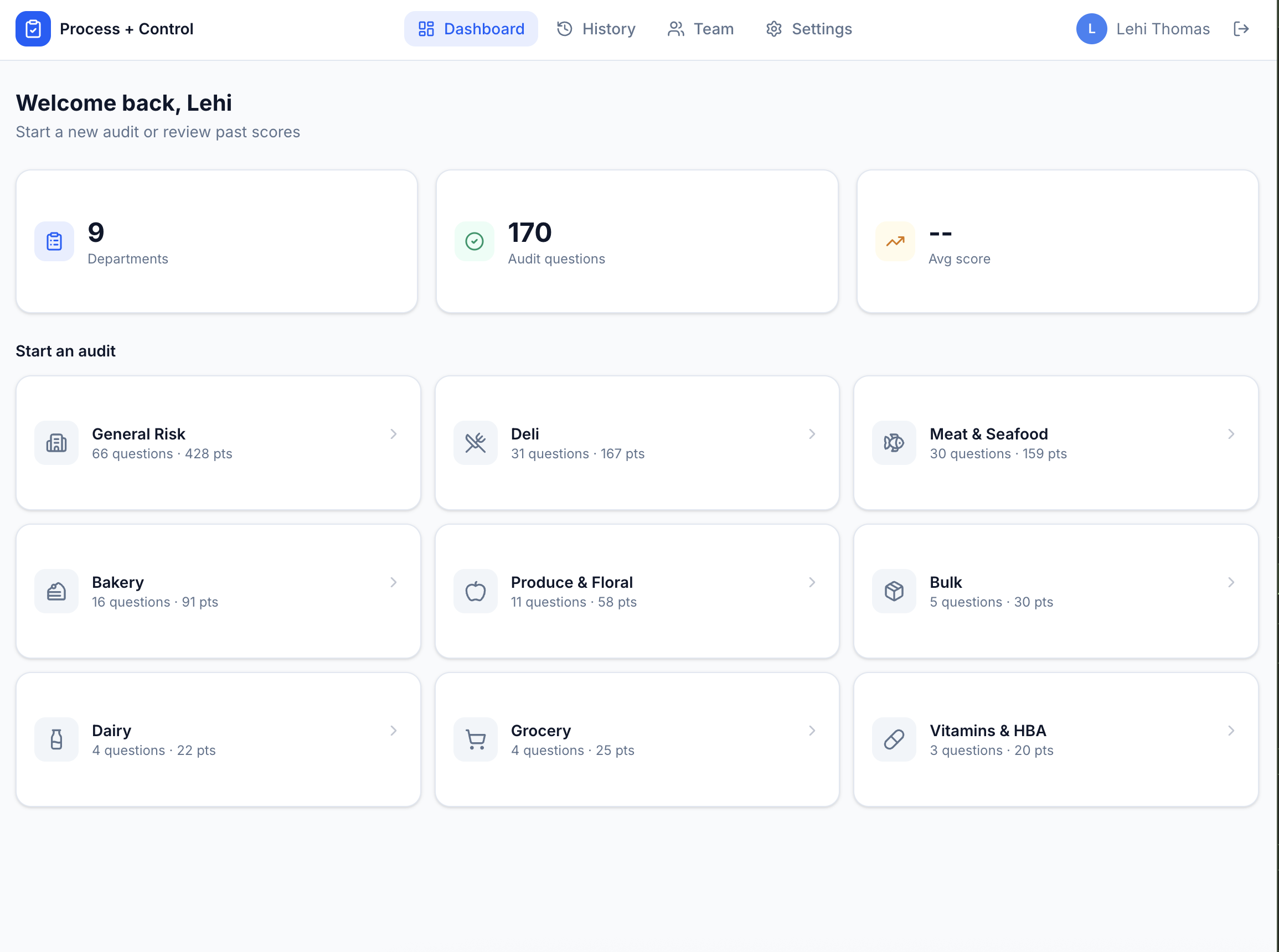
Task: Click the '170' audit questions count
Action: [530, 233]
